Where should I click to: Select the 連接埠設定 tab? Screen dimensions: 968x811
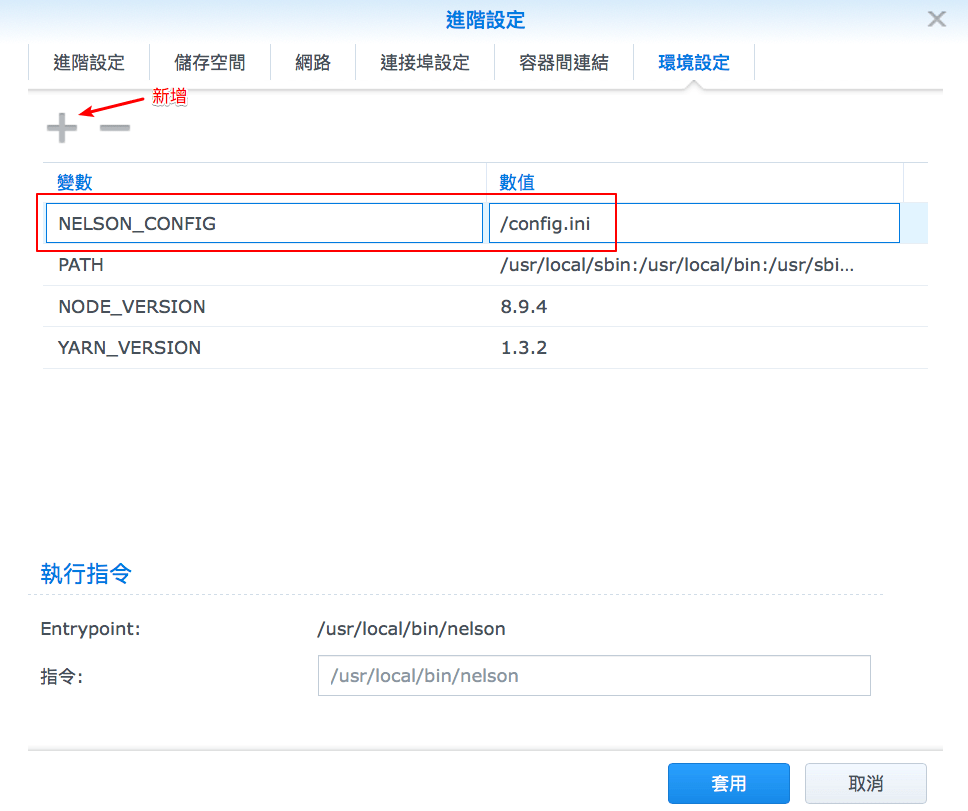(x=425, y=62)
